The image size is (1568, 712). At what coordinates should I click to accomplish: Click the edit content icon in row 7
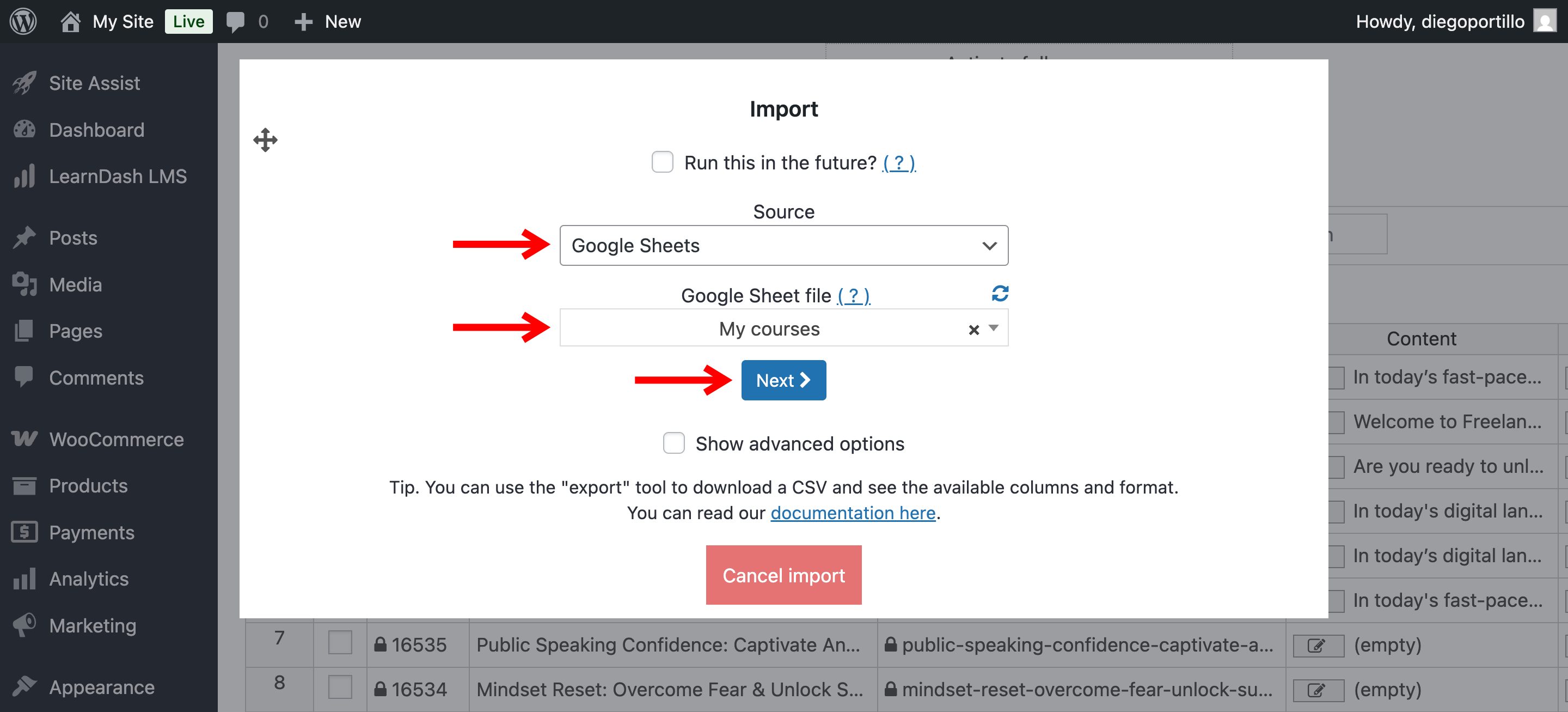1318,645
